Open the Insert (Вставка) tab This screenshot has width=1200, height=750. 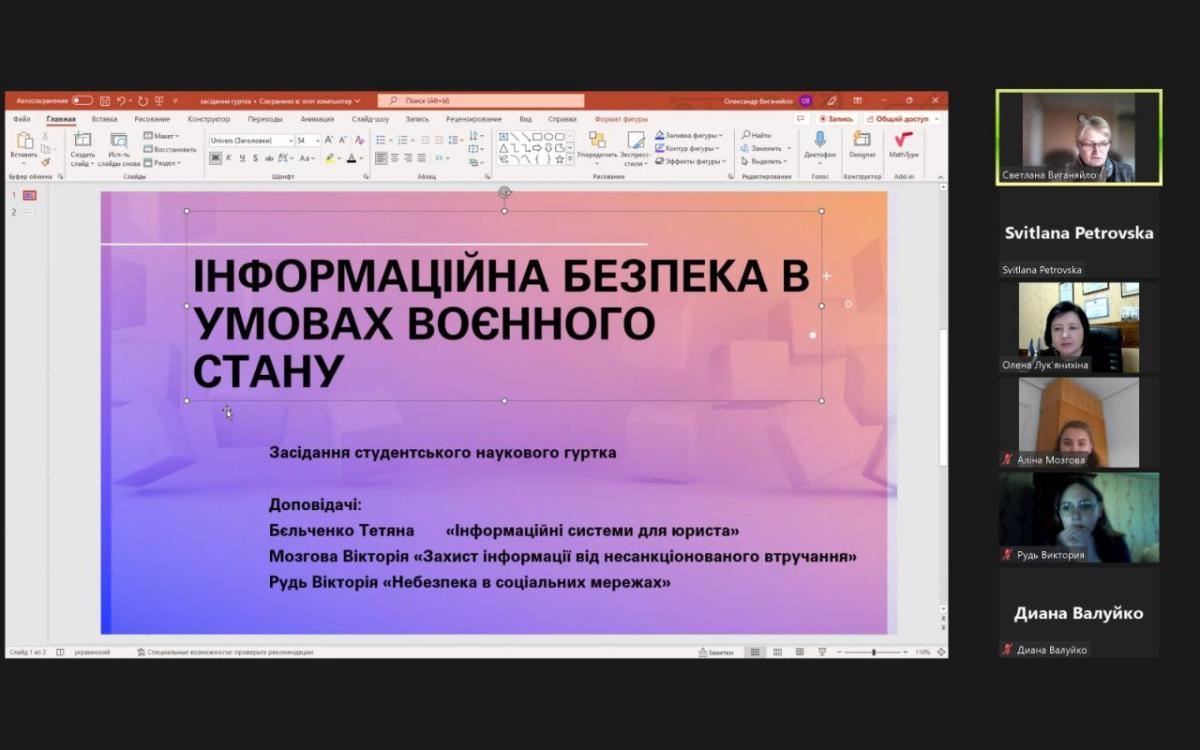pyautogui.click(x=104, y=119)
